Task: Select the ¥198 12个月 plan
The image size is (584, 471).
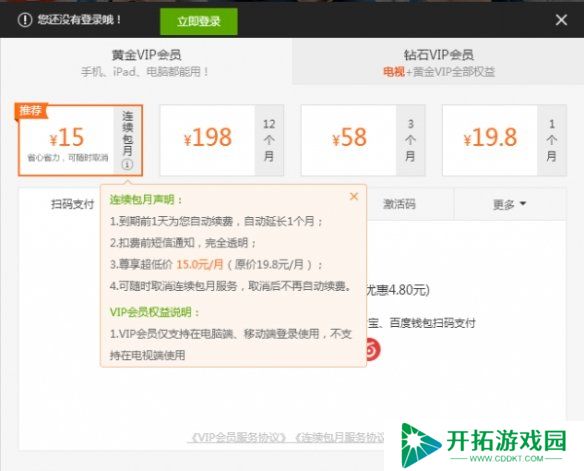Action: (x=222, y=140)
